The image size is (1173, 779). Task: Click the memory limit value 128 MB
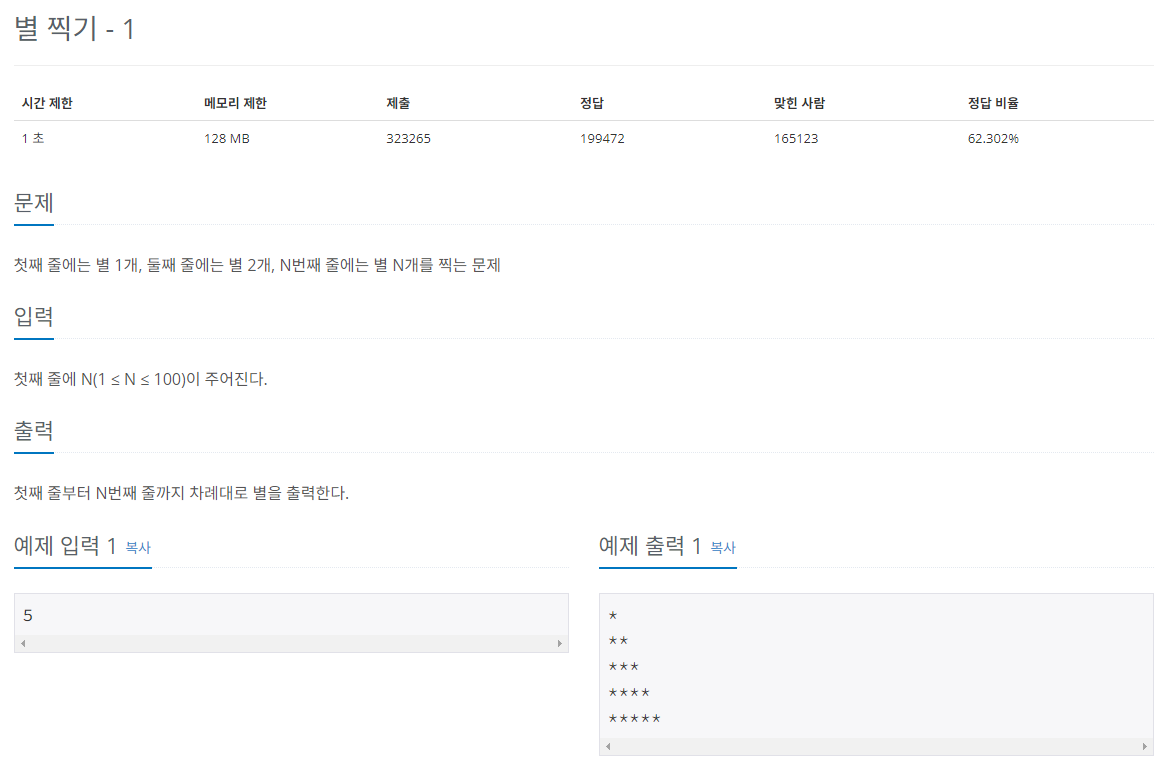coord(227,138)
